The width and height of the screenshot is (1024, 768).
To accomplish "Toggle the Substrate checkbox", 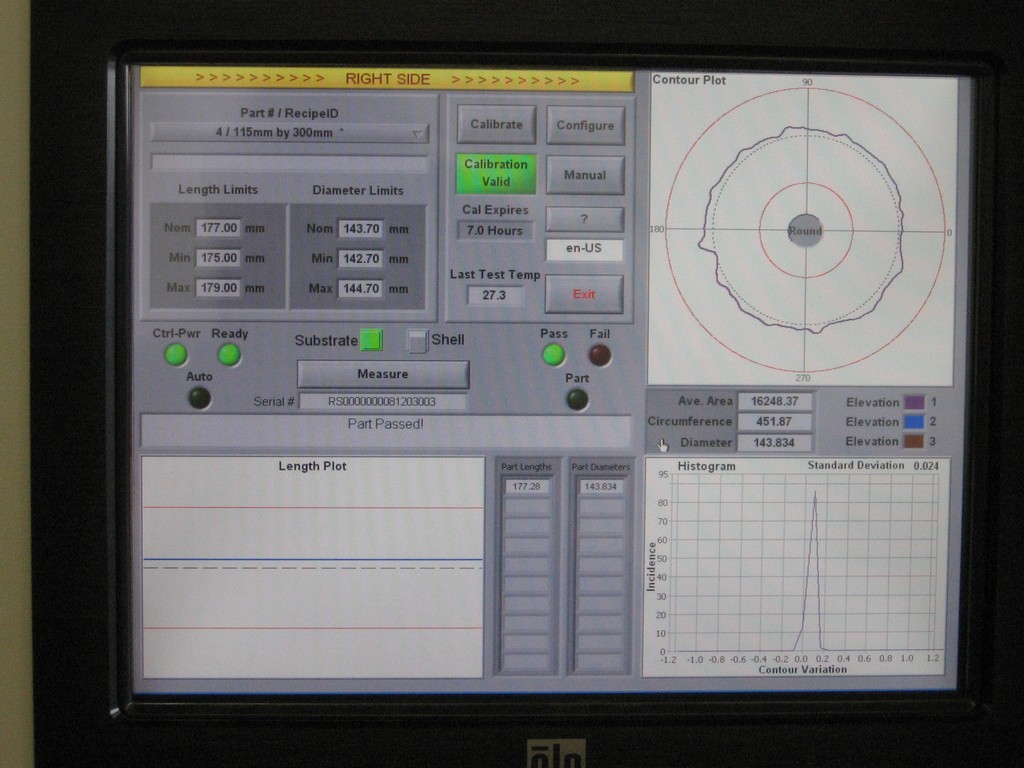I will [371, 340].
